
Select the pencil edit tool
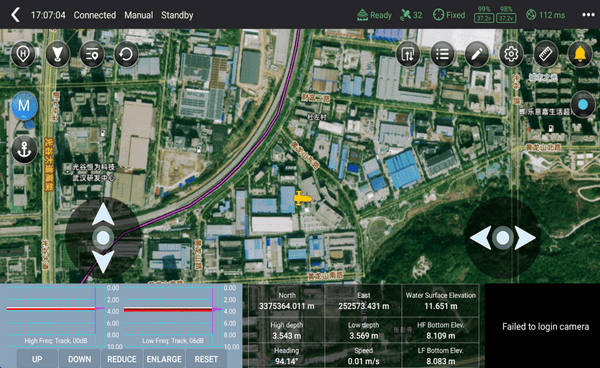(x=476, y=54)
